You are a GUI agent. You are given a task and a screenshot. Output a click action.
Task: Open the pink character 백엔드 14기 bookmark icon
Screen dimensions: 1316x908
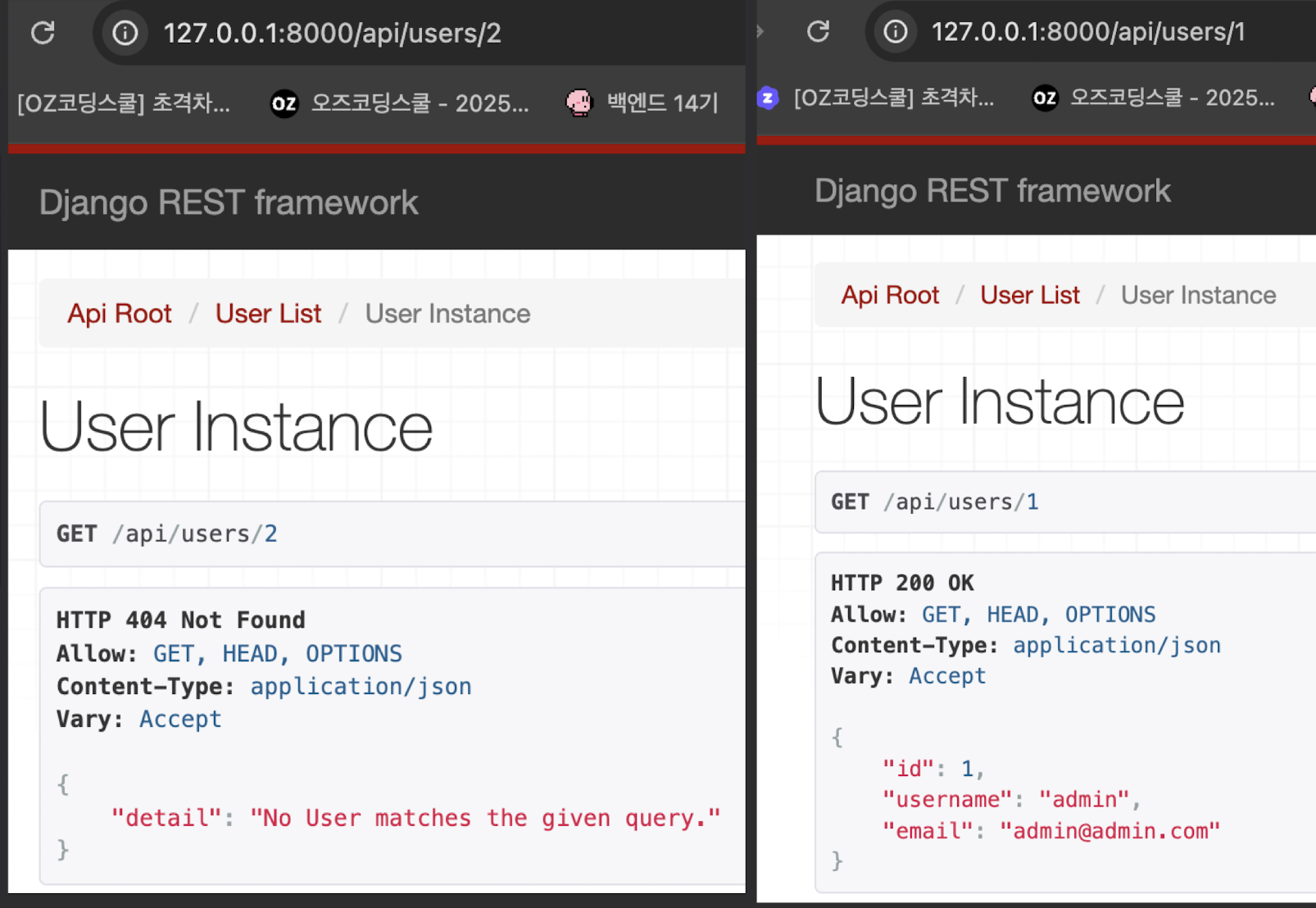click(x=579, y=103)
